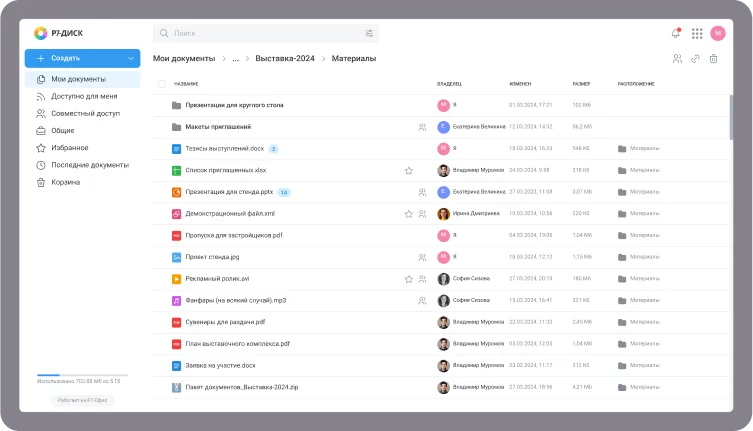Click shared icon on Макеты приглашений row
The image size is (753, 431).
point(422,127)
